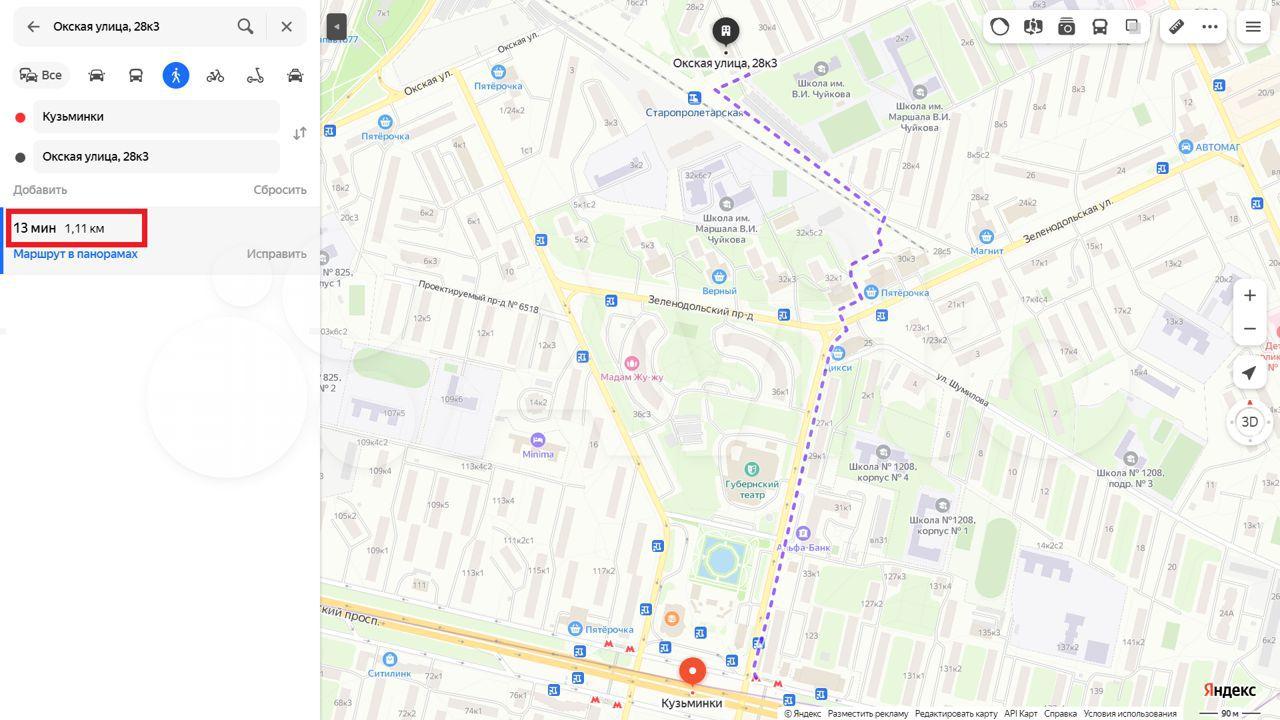Collapse the left side panel

click(336, 27)
